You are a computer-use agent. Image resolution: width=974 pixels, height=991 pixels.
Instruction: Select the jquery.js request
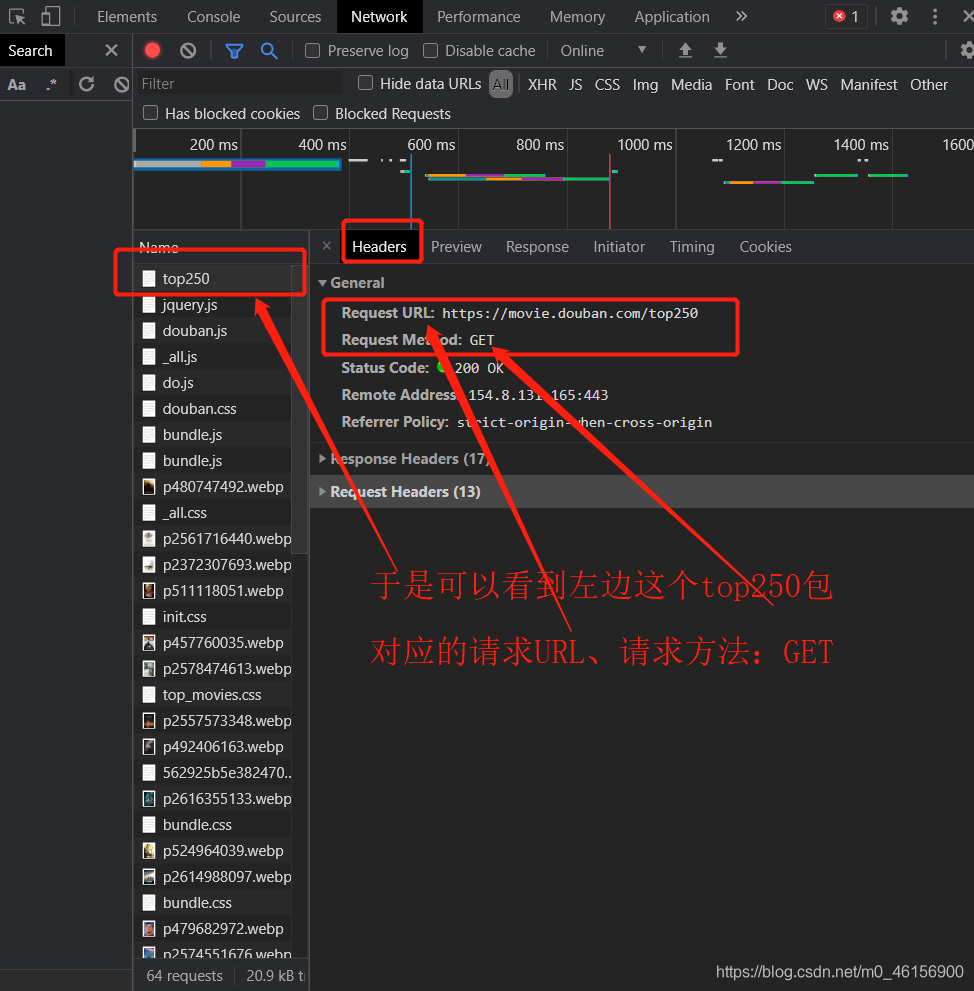(212, 305)
